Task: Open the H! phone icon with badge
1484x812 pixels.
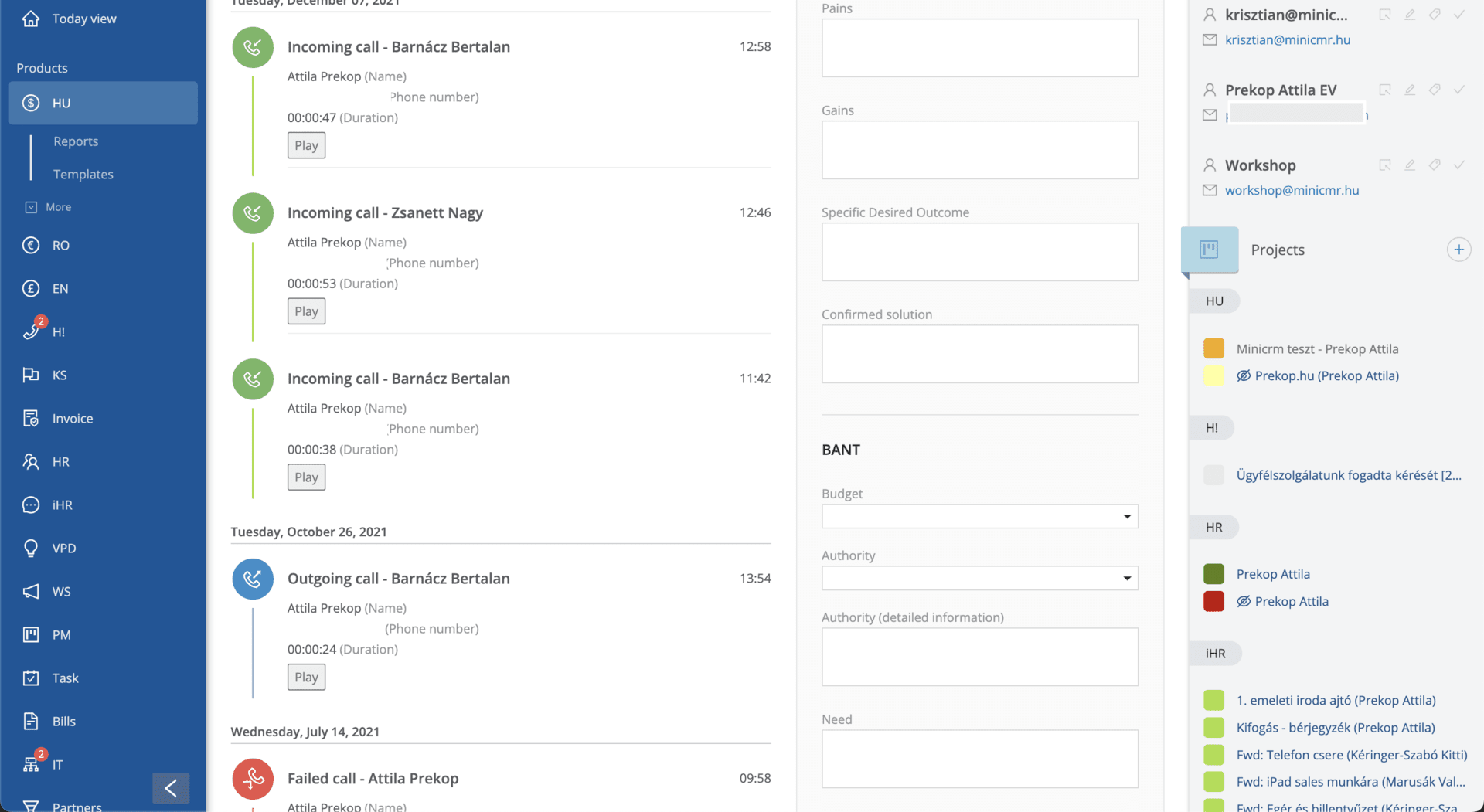Action: (31, 331)
